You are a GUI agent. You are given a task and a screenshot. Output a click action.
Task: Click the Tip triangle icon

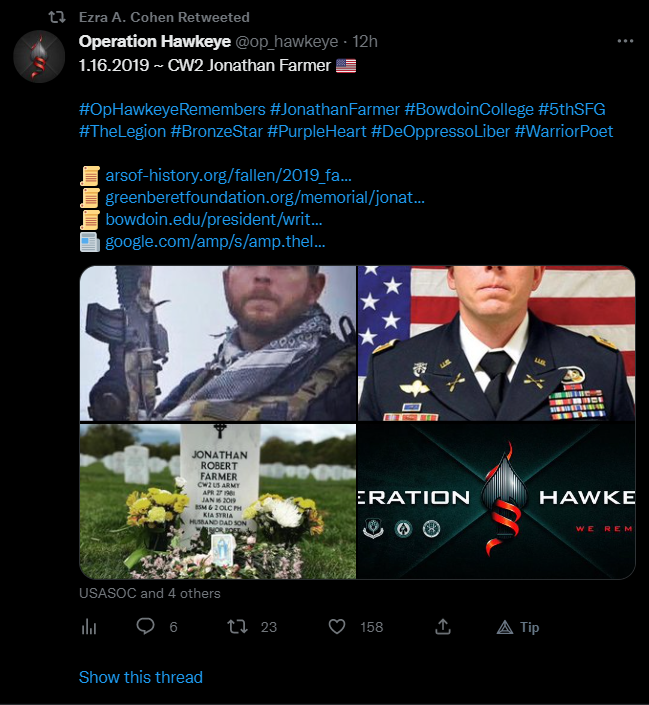click(505, 627)
